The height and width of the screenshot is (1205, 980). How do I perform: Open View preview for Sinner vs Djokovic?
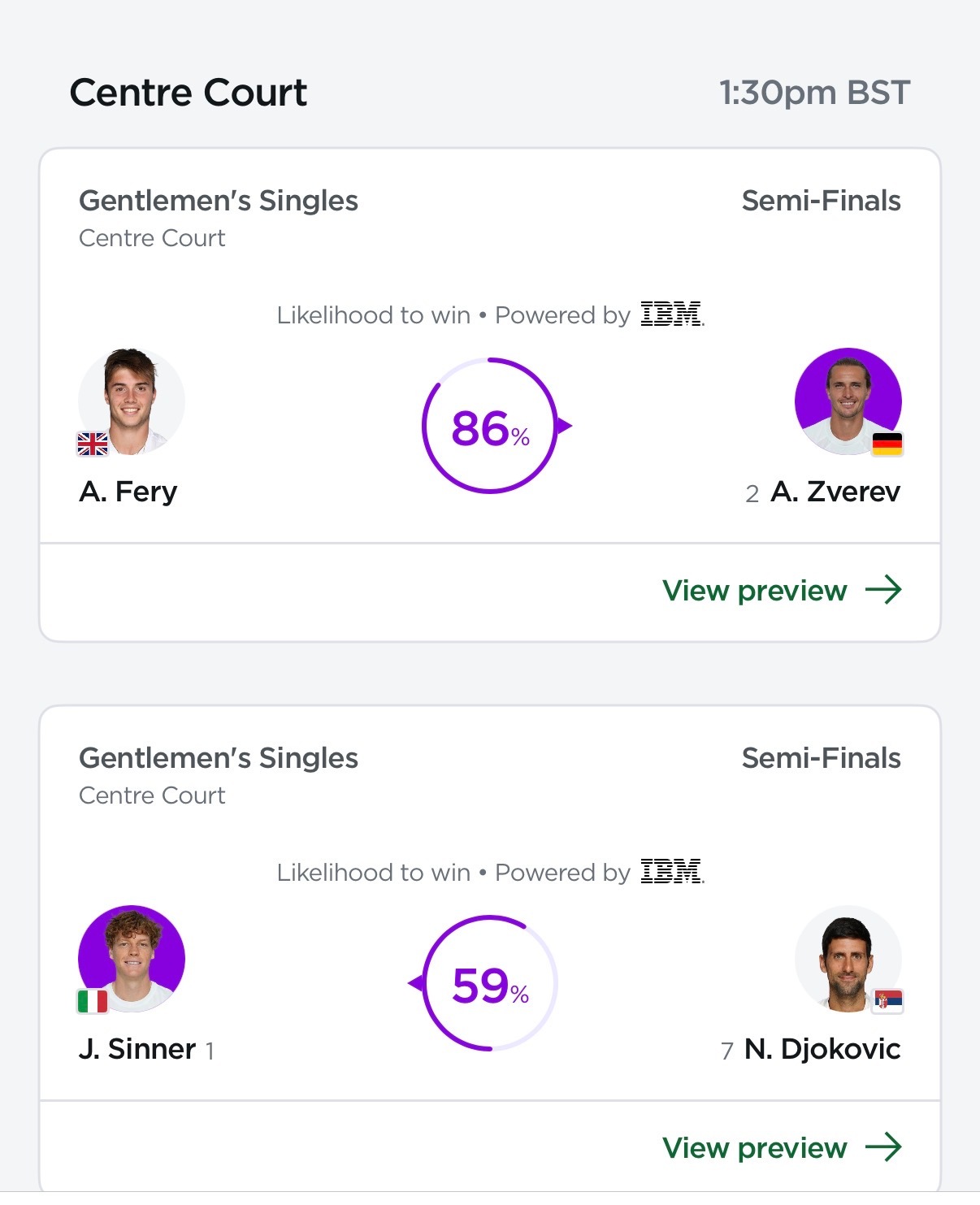pyautogui.click(x=782, y=1147)
